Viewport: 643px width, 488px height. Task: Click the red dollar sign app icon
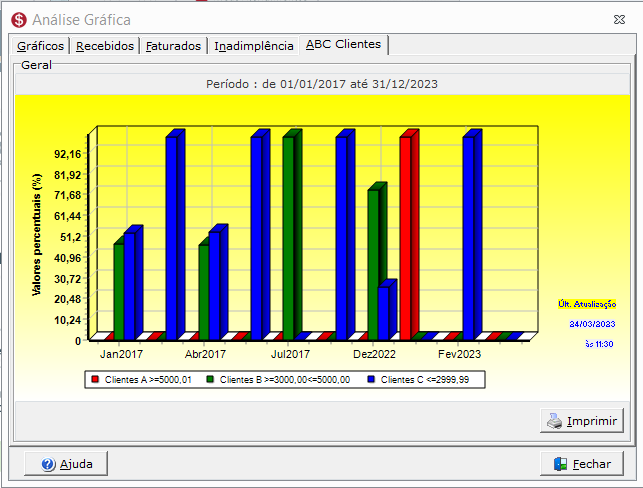click(19, 20)
